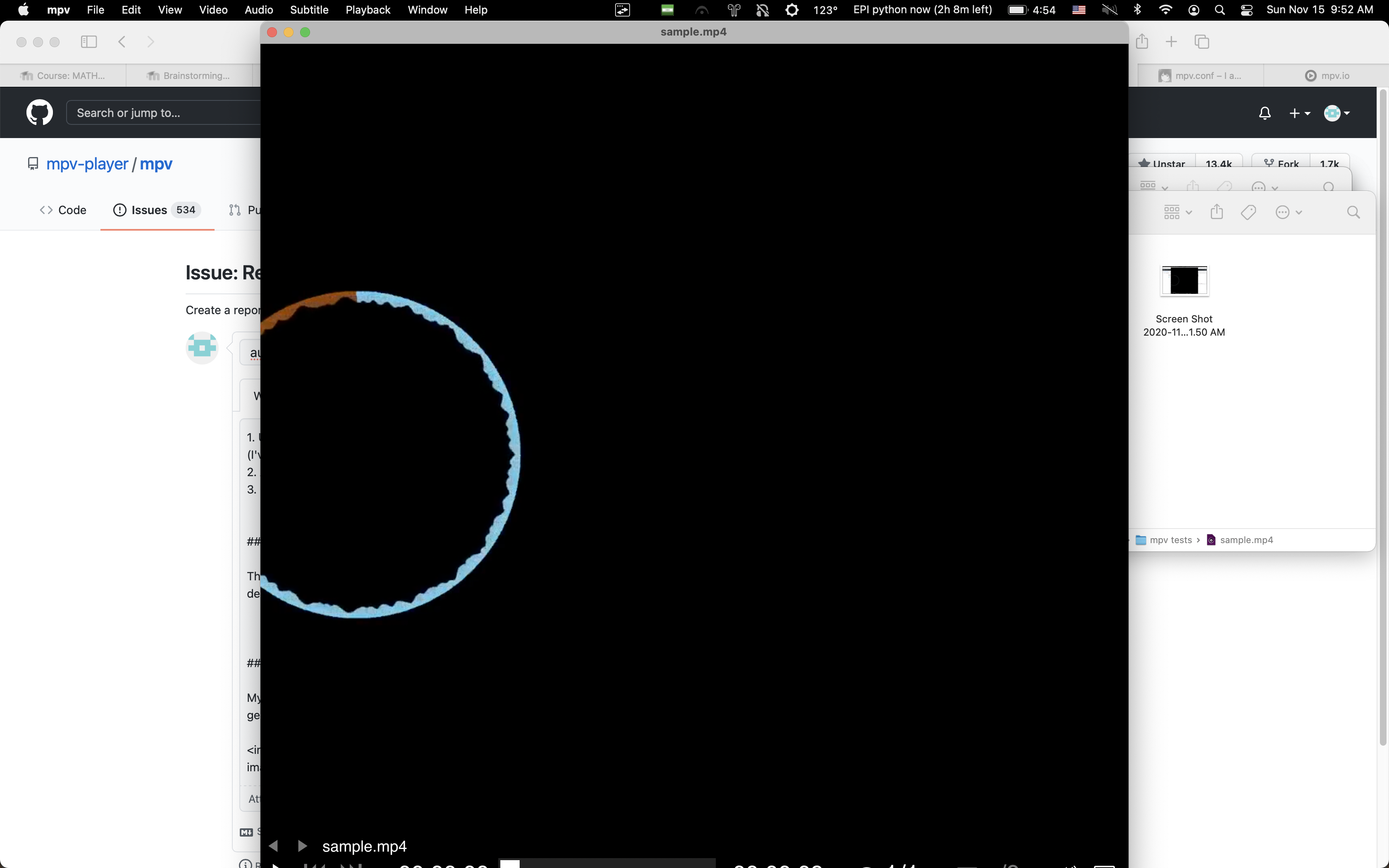Switch to the Code tab
Screen dimensions: 1389x868
[63, 210]
